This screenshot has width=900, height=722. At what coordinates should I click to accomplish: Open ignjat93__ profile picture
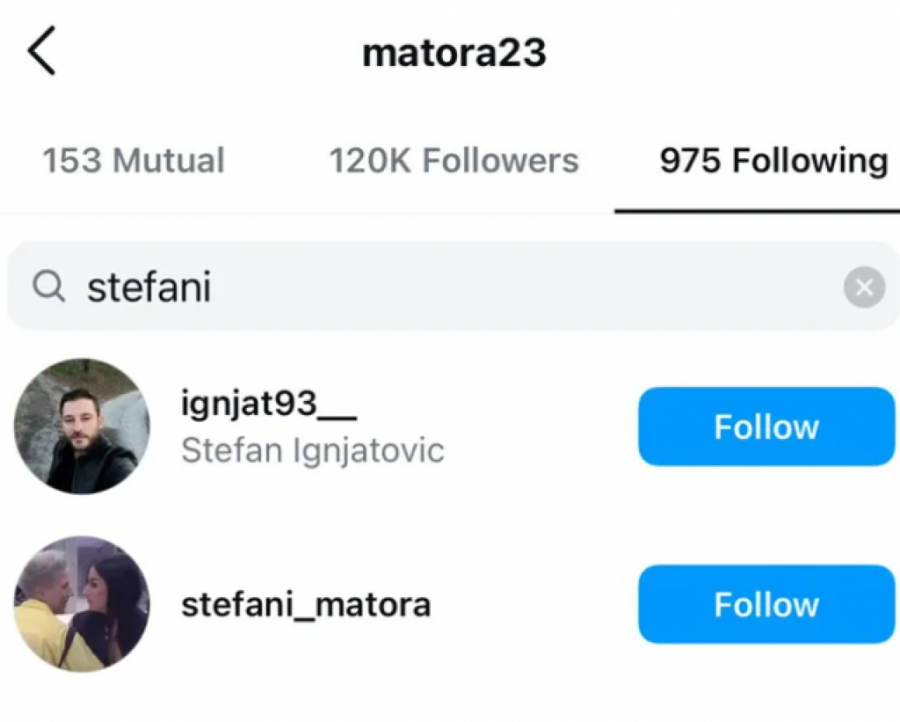click(82, 427)
